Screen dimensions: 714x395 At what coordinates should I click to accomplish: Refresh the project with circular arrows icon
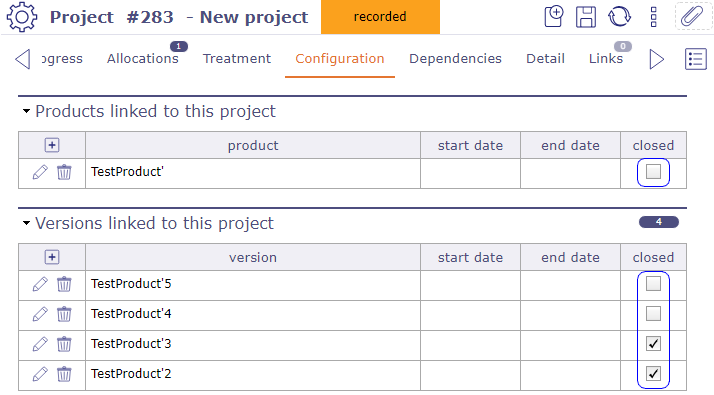(x=619, y=17)
